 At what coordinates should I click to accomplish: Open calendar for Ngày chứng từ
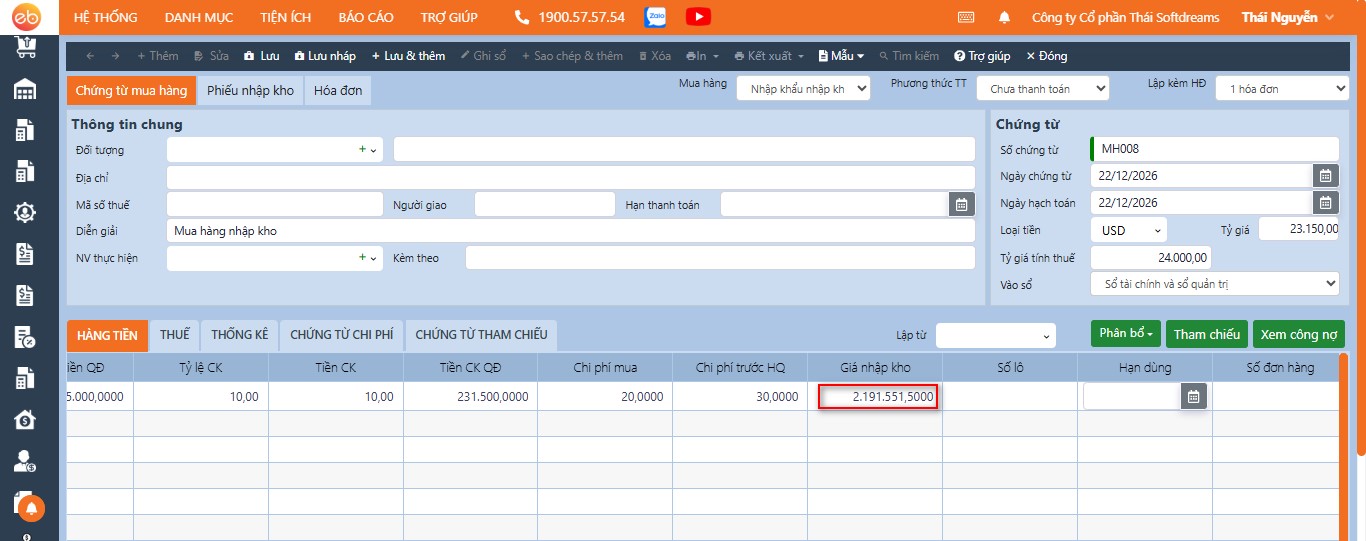point(1325,176)
